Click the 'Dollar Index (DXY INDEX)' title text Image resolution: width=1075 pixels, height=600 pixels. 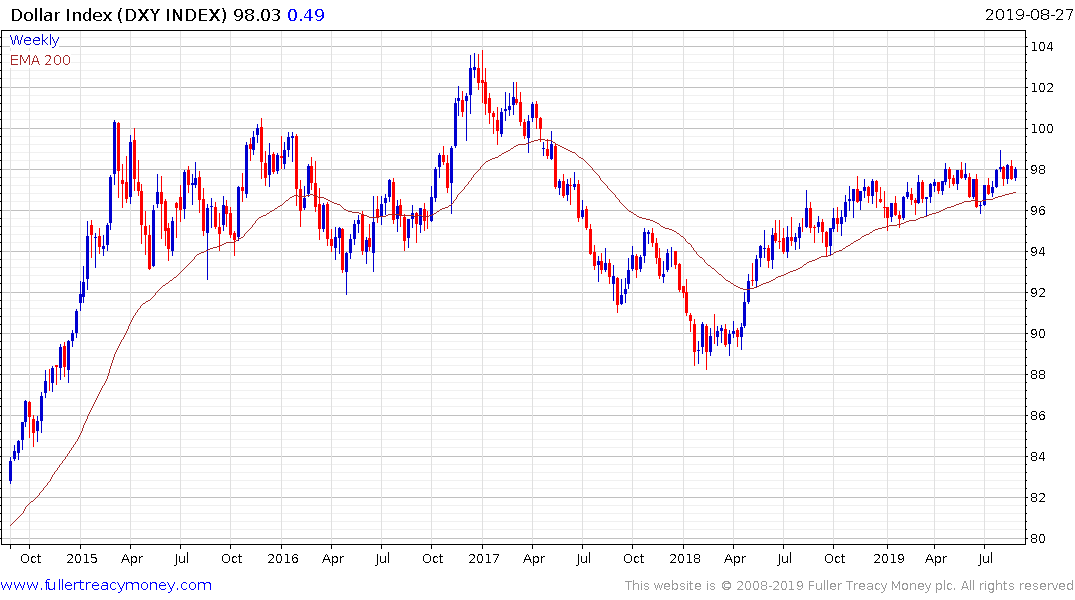pyautogui.click(x=119, y=15)
